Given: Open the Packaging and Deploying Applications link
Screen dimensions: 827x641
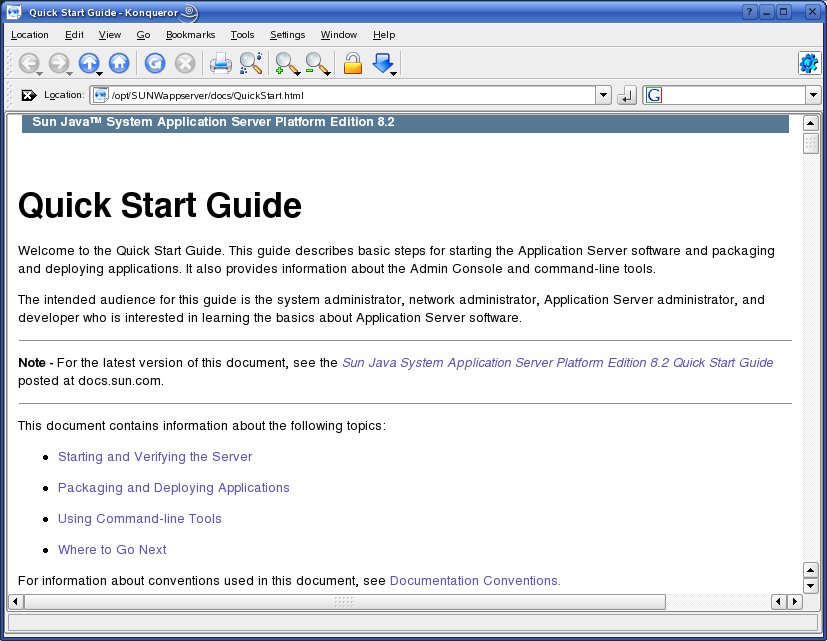Looking at the screenshot, I should pos(174,487).
